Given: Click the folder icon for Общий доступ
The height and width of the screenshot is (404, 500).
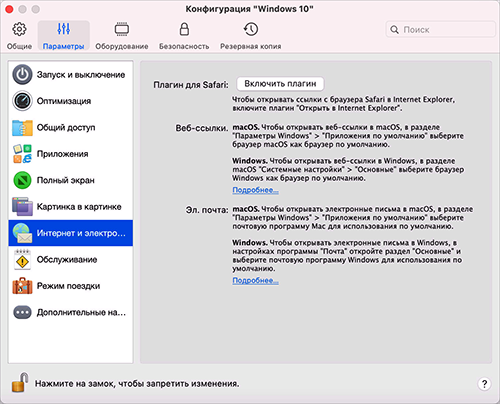Looking at the screenshot, I should click(22, 127).
